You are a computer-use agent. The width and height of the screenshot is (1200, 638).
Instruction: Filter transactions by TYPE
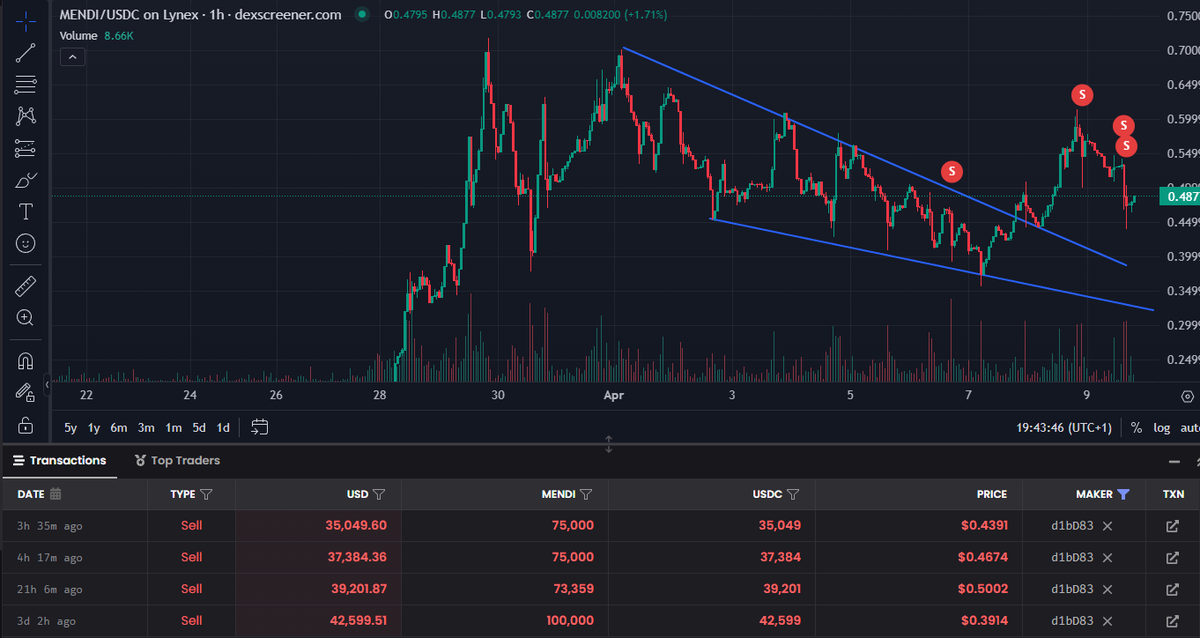click(x=206, y=494)
